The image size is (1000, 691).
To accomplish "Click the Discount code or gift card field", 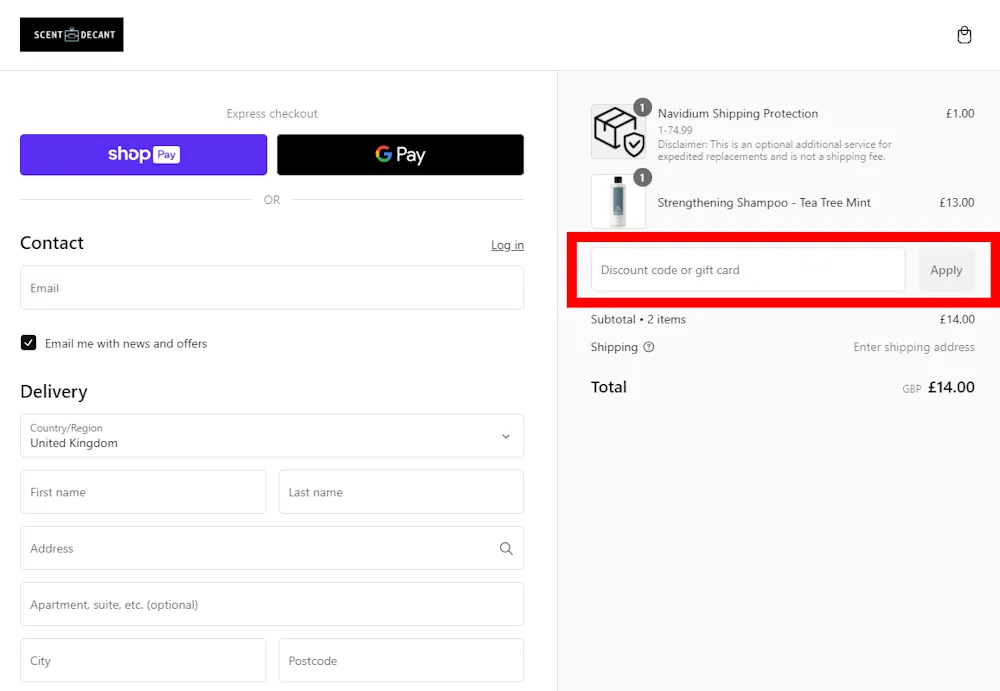I will [x=747, y=269].
